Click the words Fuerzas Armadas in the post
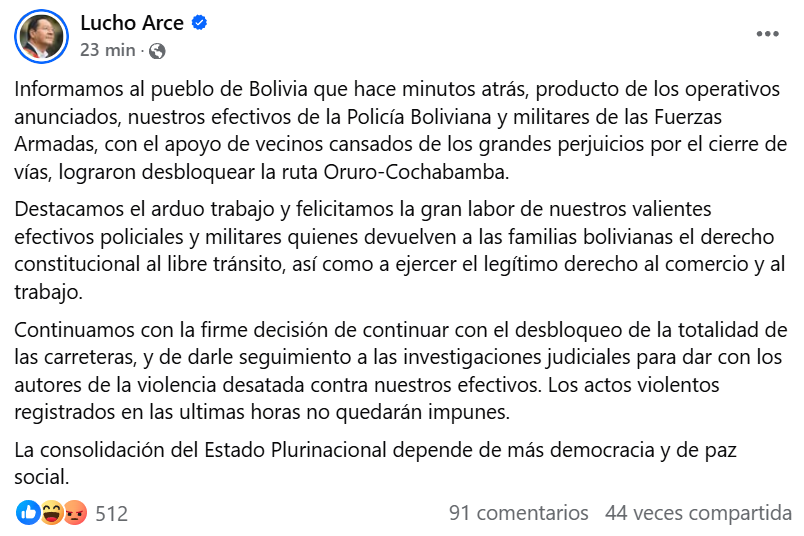 pos(689,117)
